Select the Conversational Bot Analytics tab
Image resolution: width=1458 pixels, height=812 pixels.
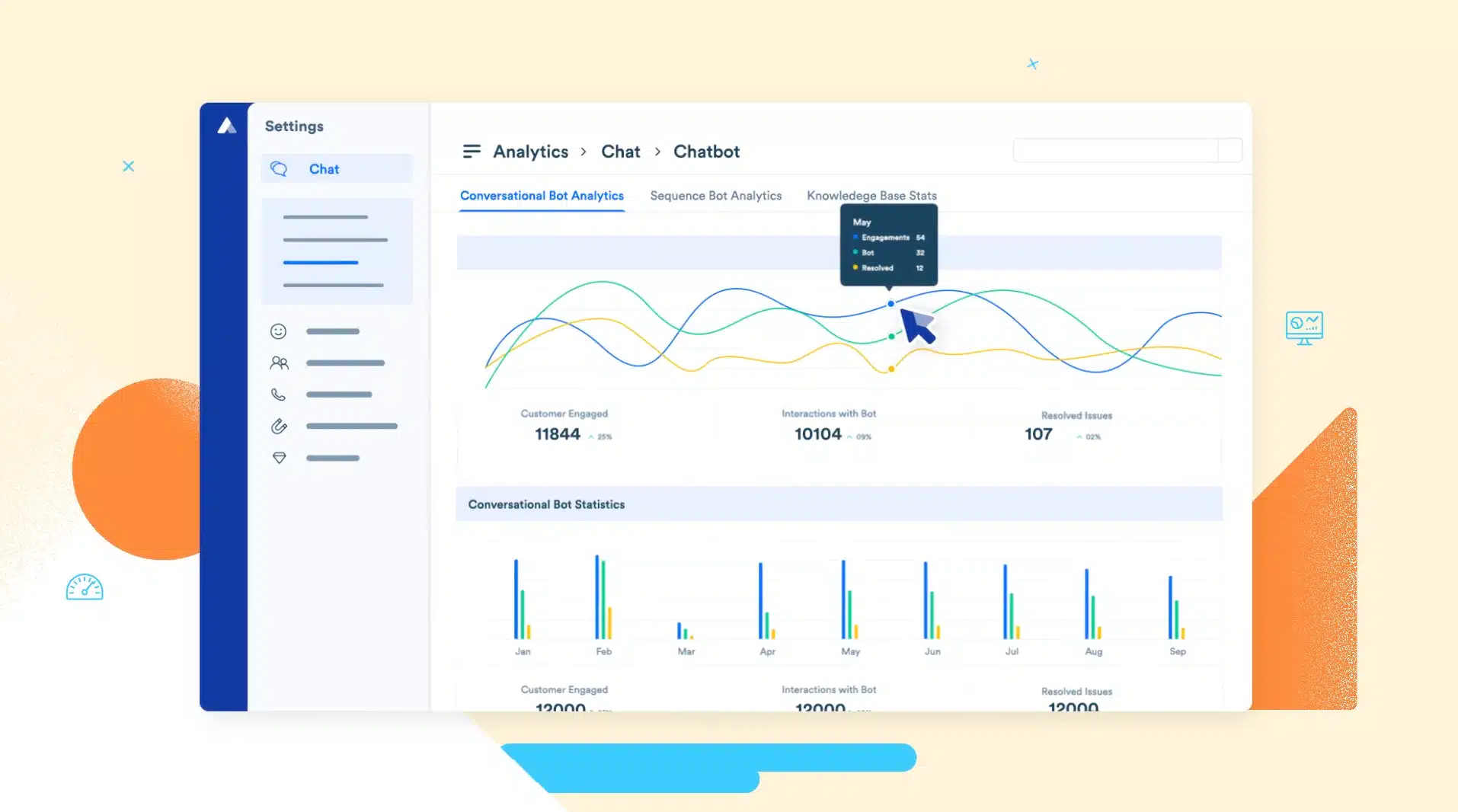(542, 196)
